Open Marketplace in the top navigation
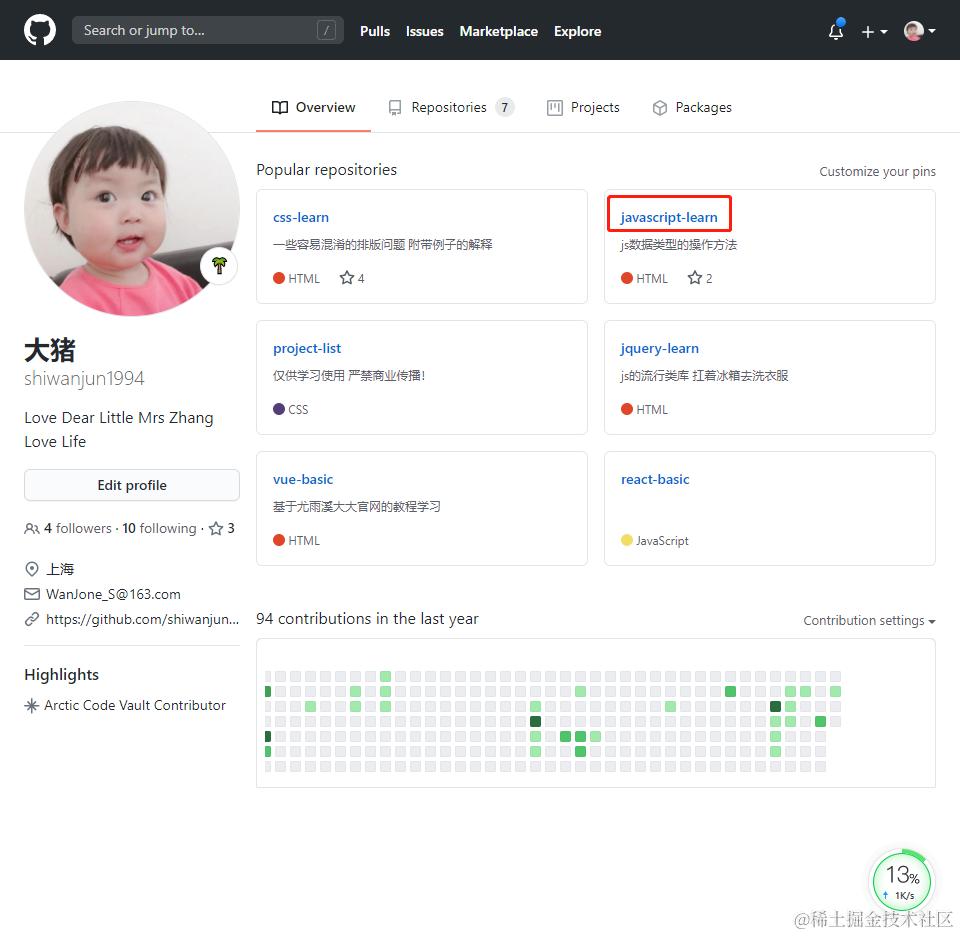 [x=498, y=31]
